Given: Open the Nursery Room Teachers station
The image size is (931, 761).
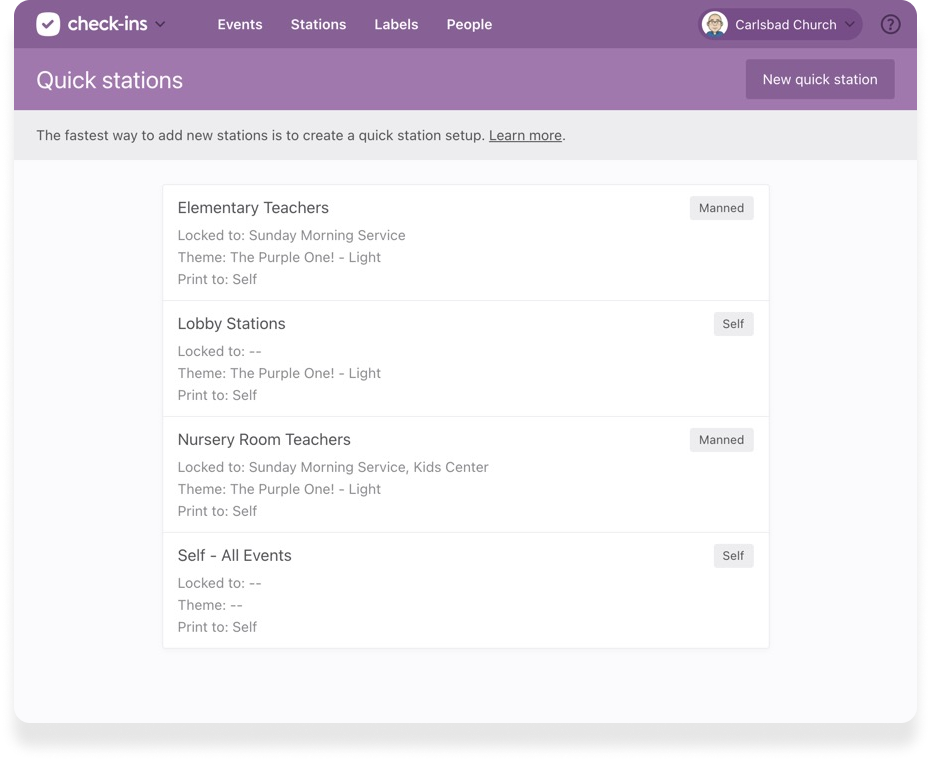Looking at the screenshot, I should click(x=264, y=440).
